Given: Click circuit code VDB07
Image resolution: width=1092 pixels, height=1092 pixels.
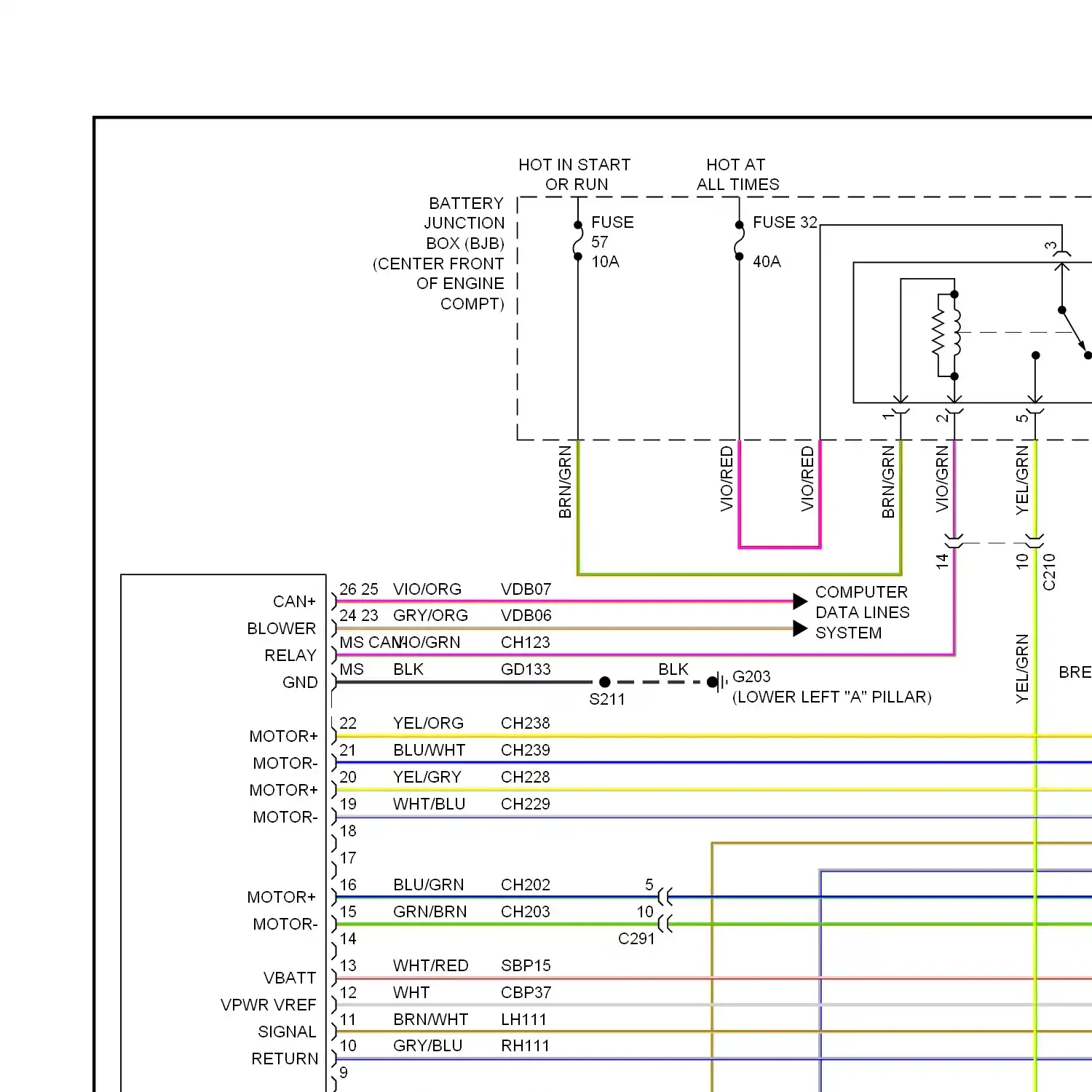Looking at the screenshot, I should (x=526, y=589).
